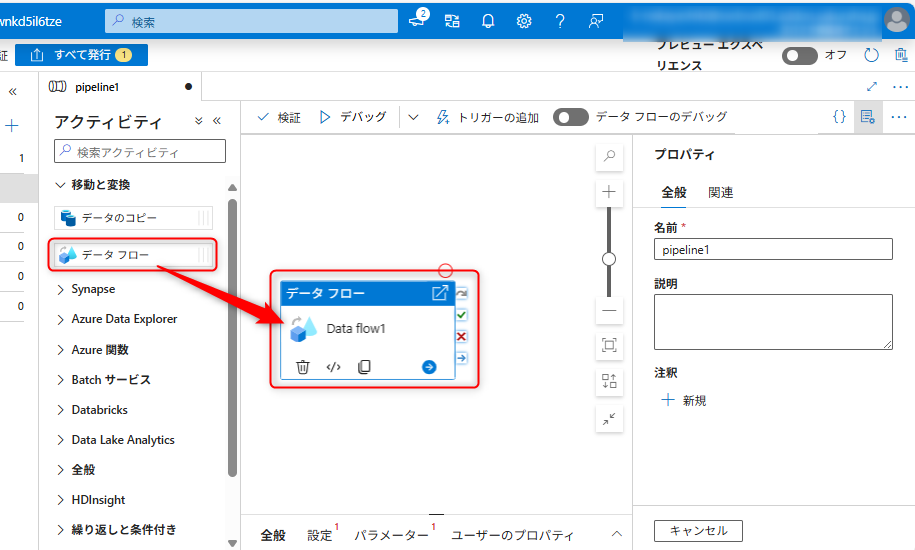
Task: Expand the Databricks group
Action: [61, 410]
